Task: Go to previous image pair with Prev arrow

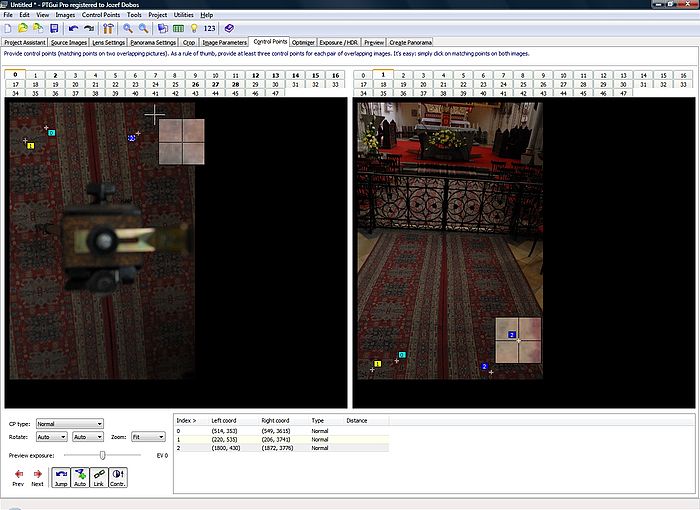Action: click(17, 474)
